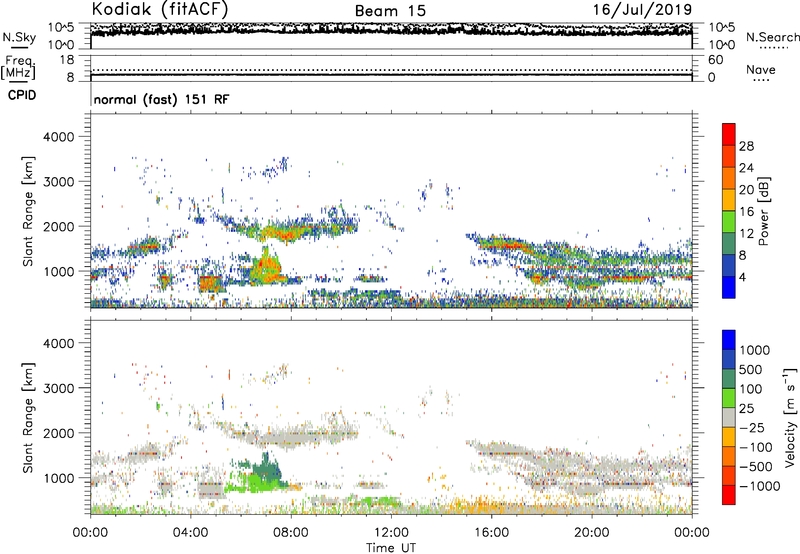Select the 500 label on Velocity color bar

coord(753,370)
